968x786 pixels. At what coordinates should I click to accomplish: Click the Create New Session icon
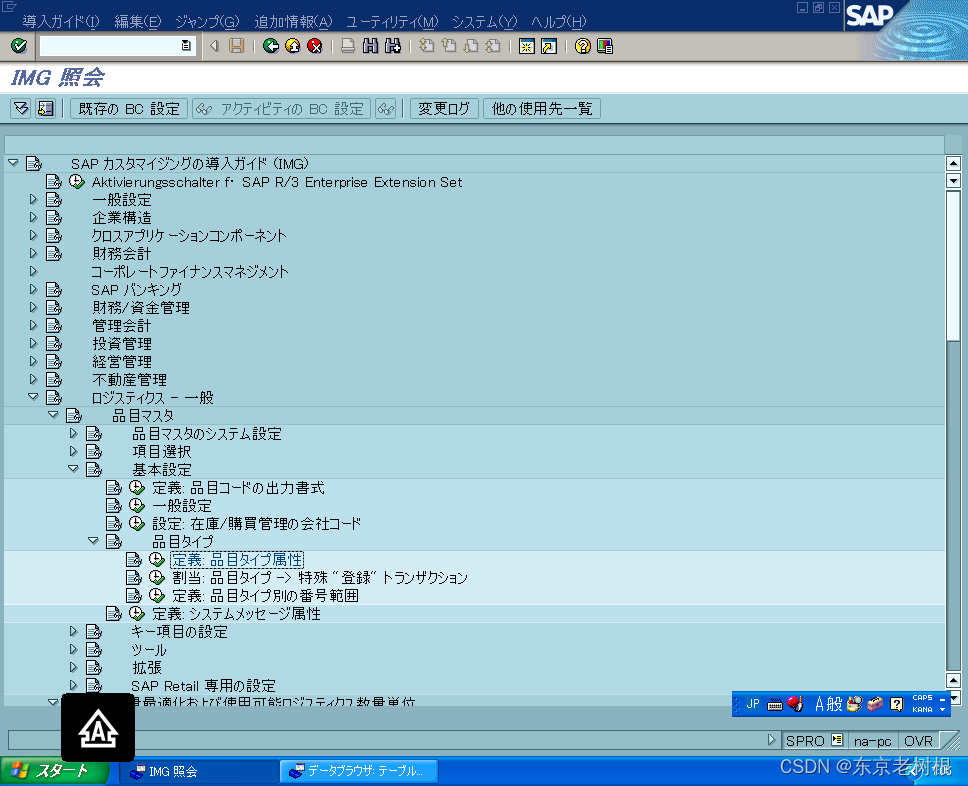(527, 46)
